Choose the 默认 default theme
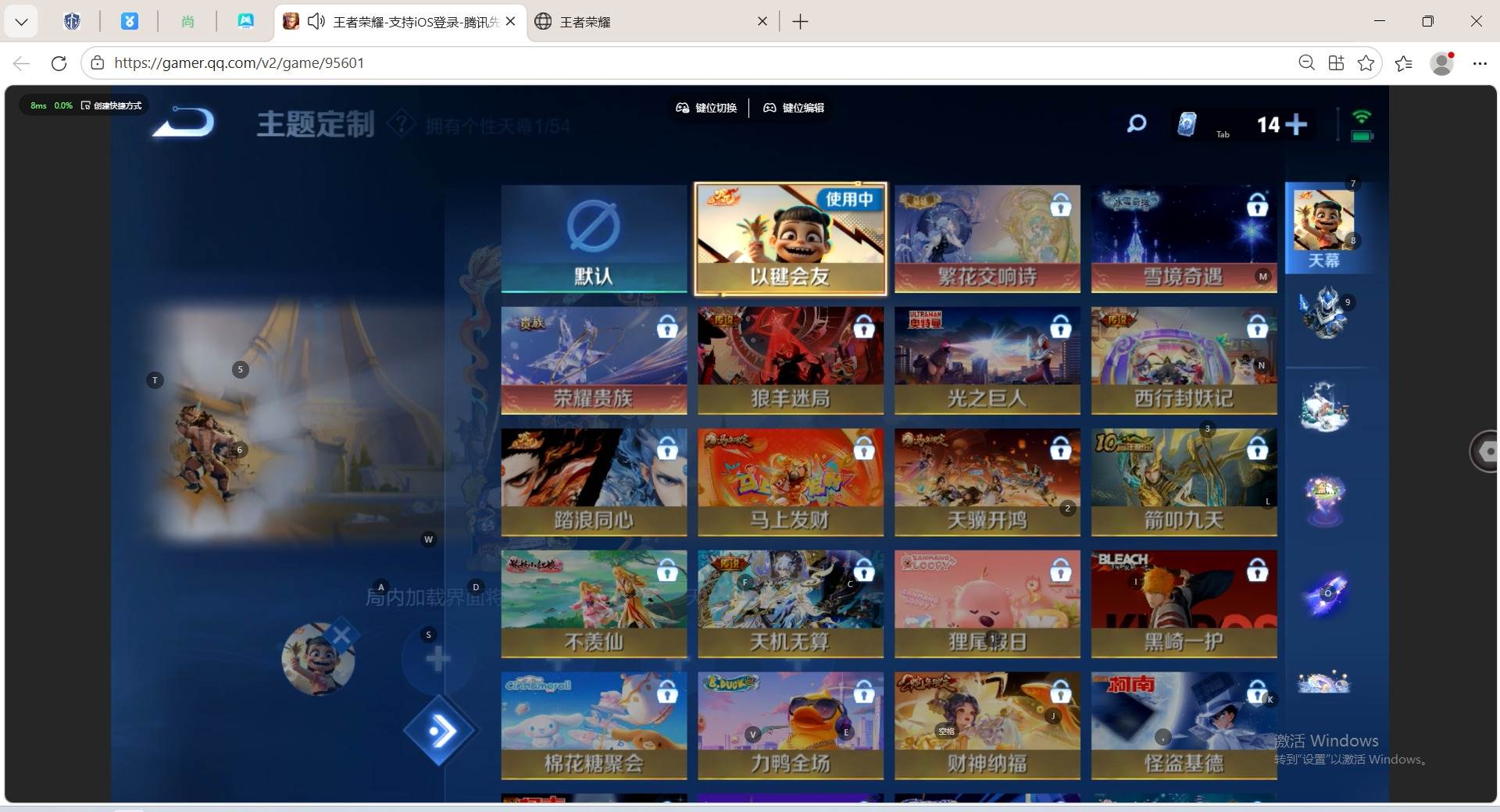This screenshot has height=812, width=1500. point(594,239)
